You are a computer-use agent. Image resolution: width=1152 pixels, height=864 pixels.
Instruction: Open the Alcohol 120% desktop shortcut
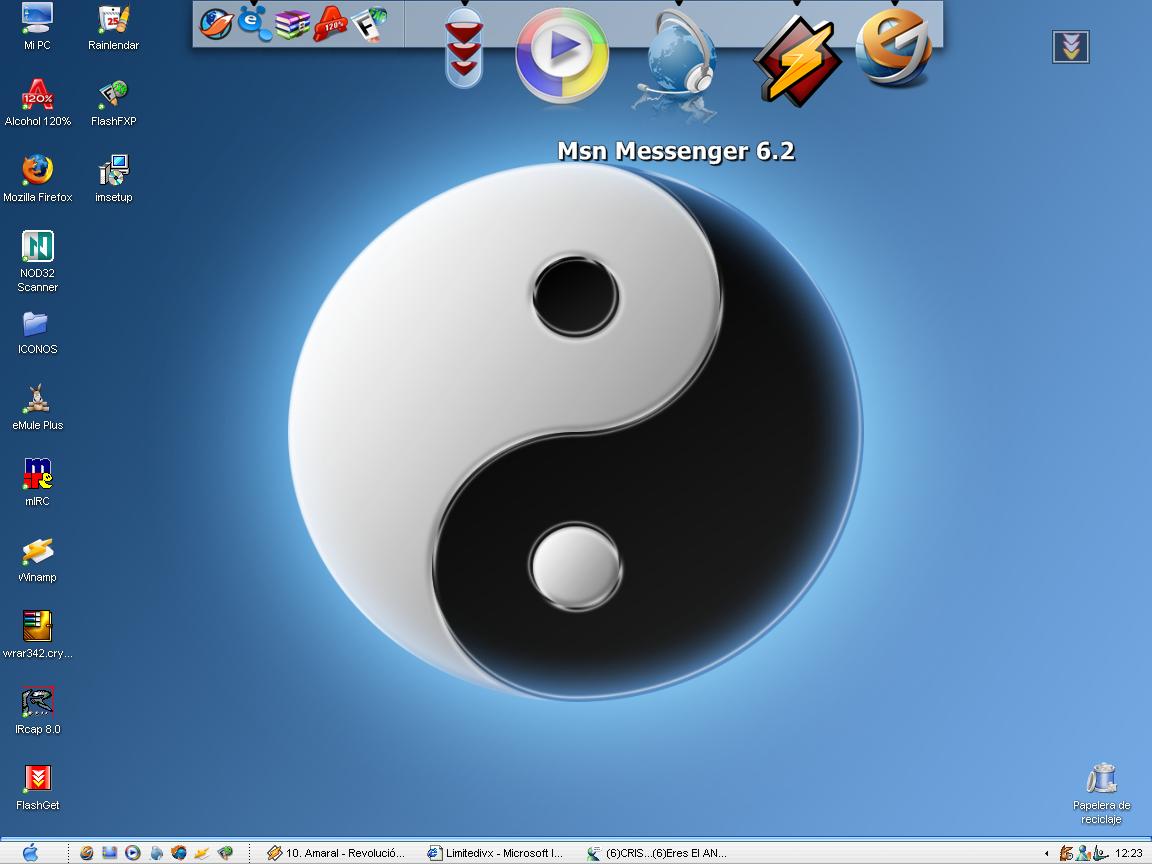(37, 103)
